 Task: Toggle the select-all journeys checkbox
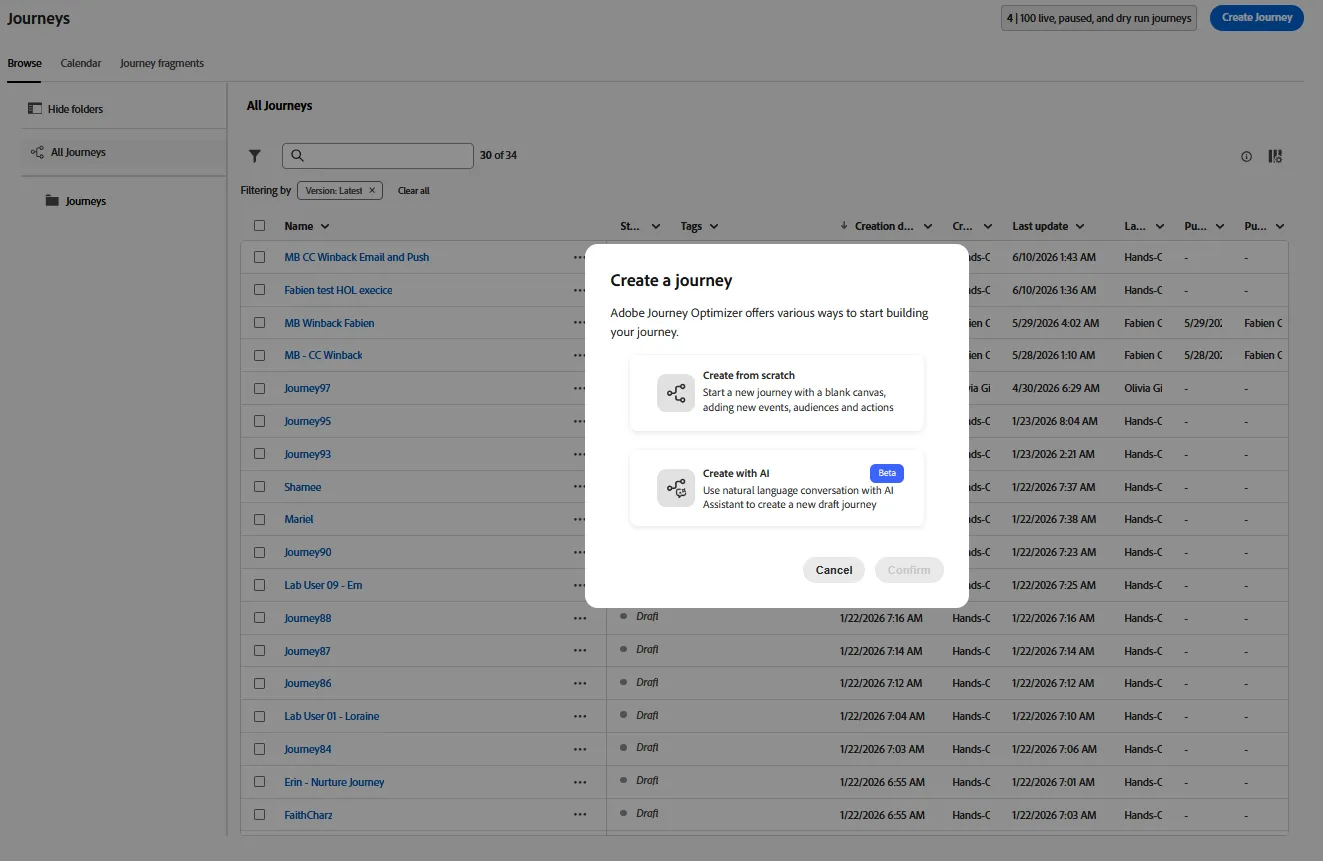pos(260,226)
